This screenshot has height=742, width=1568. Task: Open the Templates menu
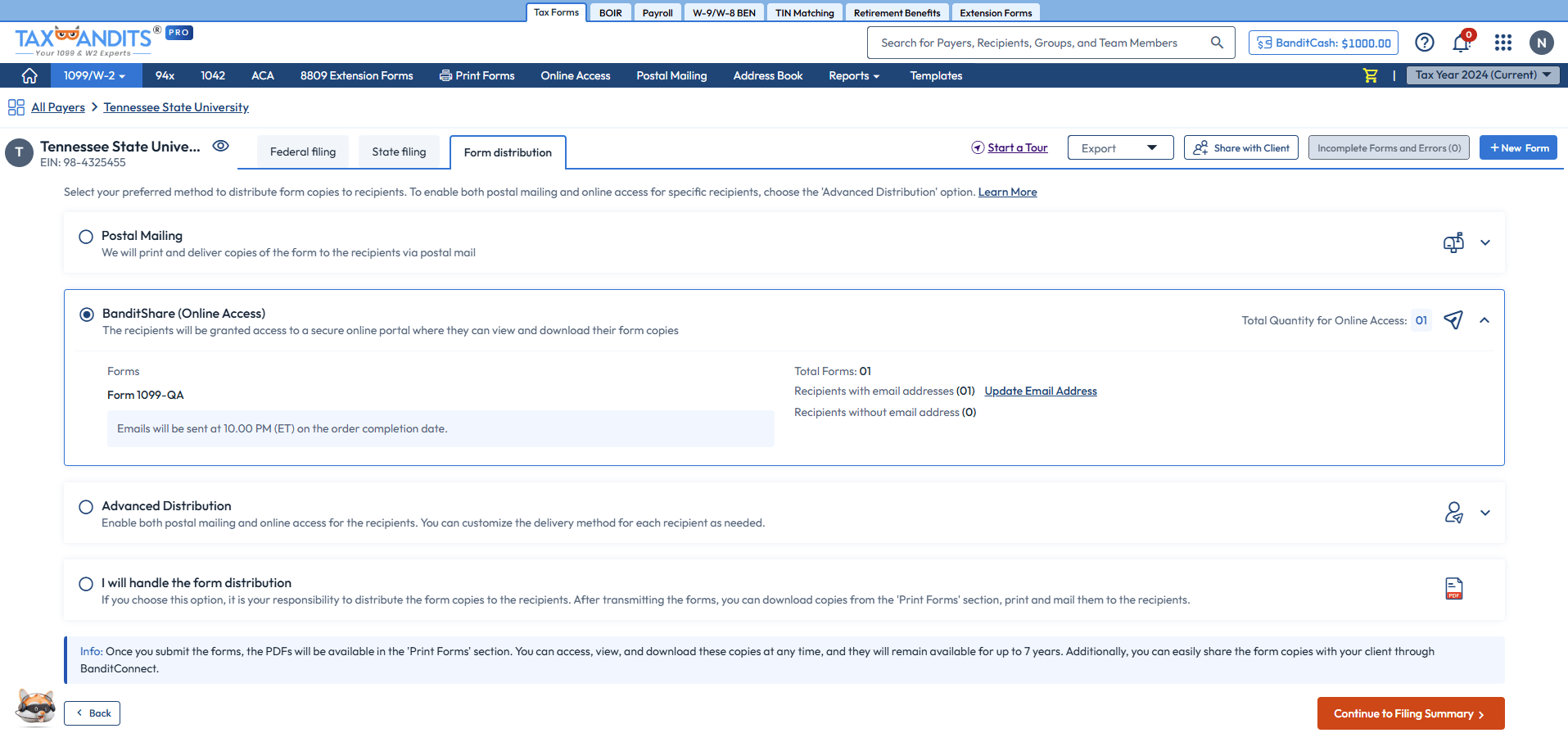click(936, 75)
